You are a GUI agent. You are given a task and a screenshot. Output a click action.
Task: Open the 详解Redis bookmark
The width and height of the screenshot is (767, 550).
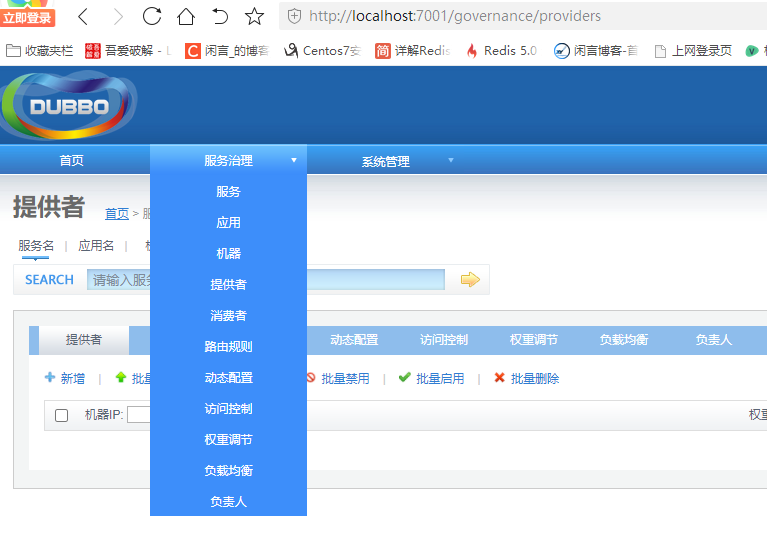pyautogui.click(x=412, y=50)
